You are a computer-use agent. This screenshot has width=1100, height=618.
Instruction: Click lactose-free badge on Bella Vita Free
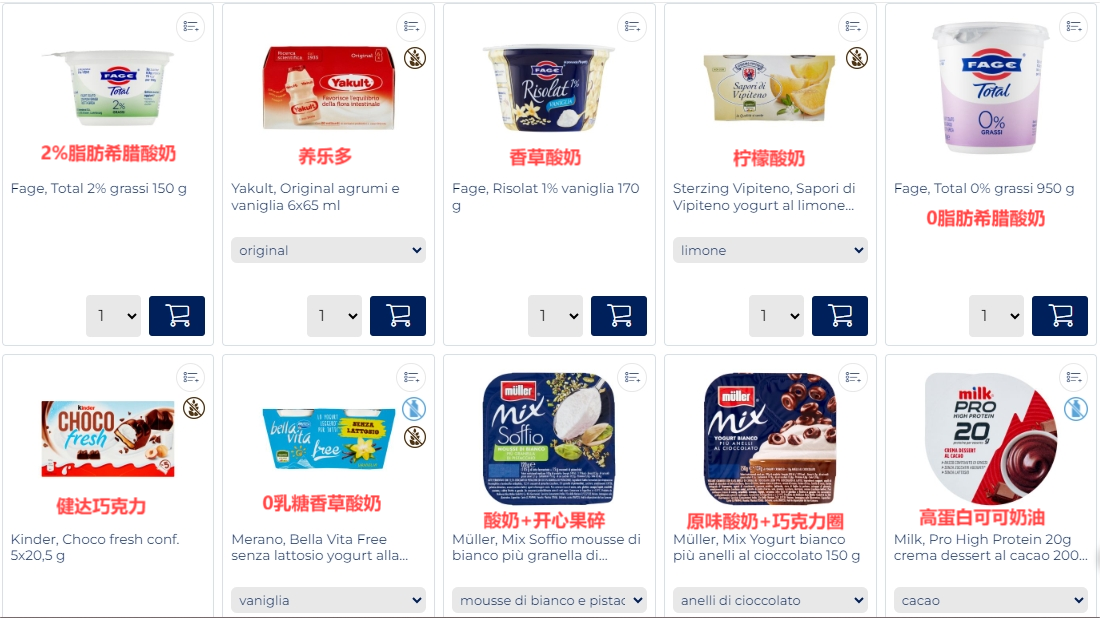click(414, 408)
